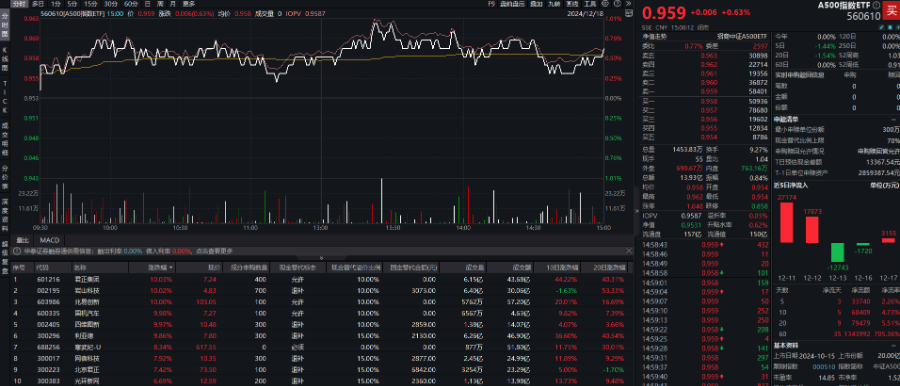The height and width of the screenshot is (386, 900).
Task: Select stock row with code 600335
Action: point(321,312)
